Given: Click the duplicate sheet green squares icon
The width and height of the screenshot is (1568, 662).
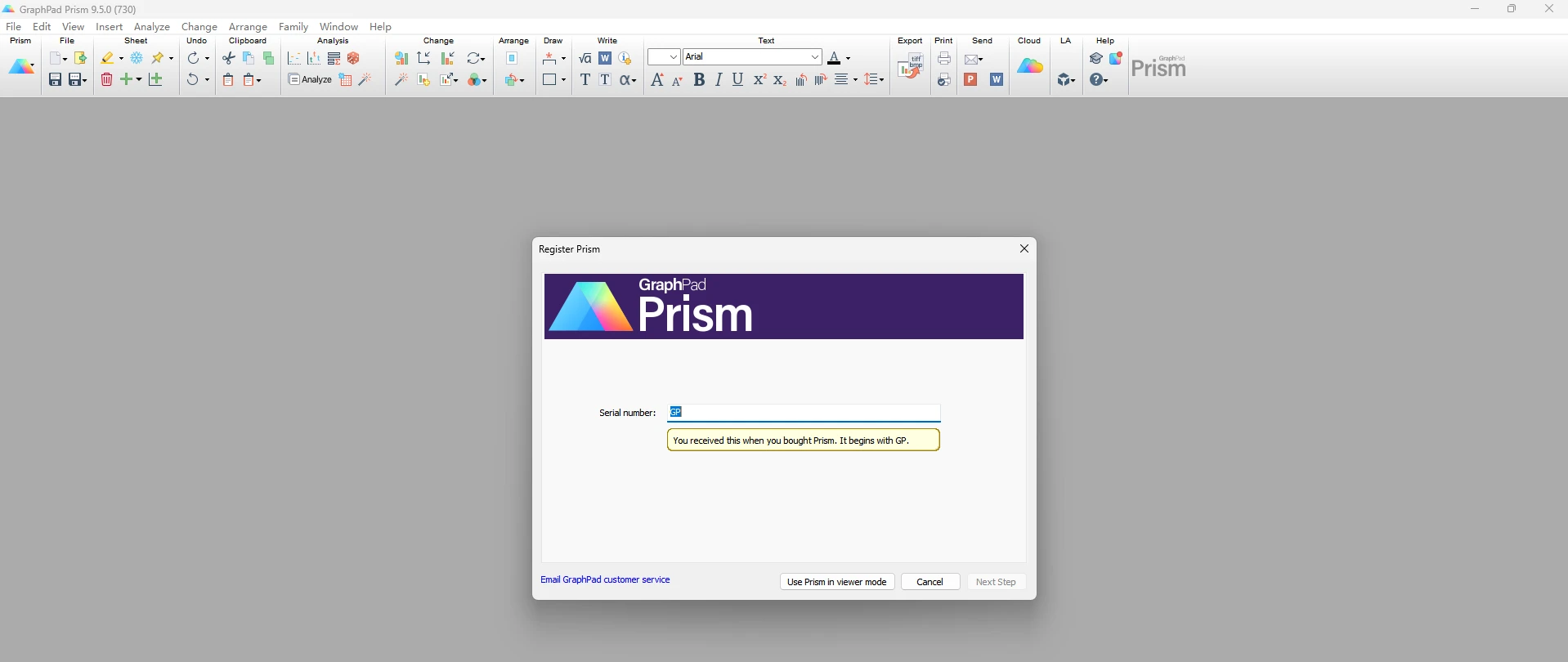Looking at the screenshot, I should coord(269,58).
